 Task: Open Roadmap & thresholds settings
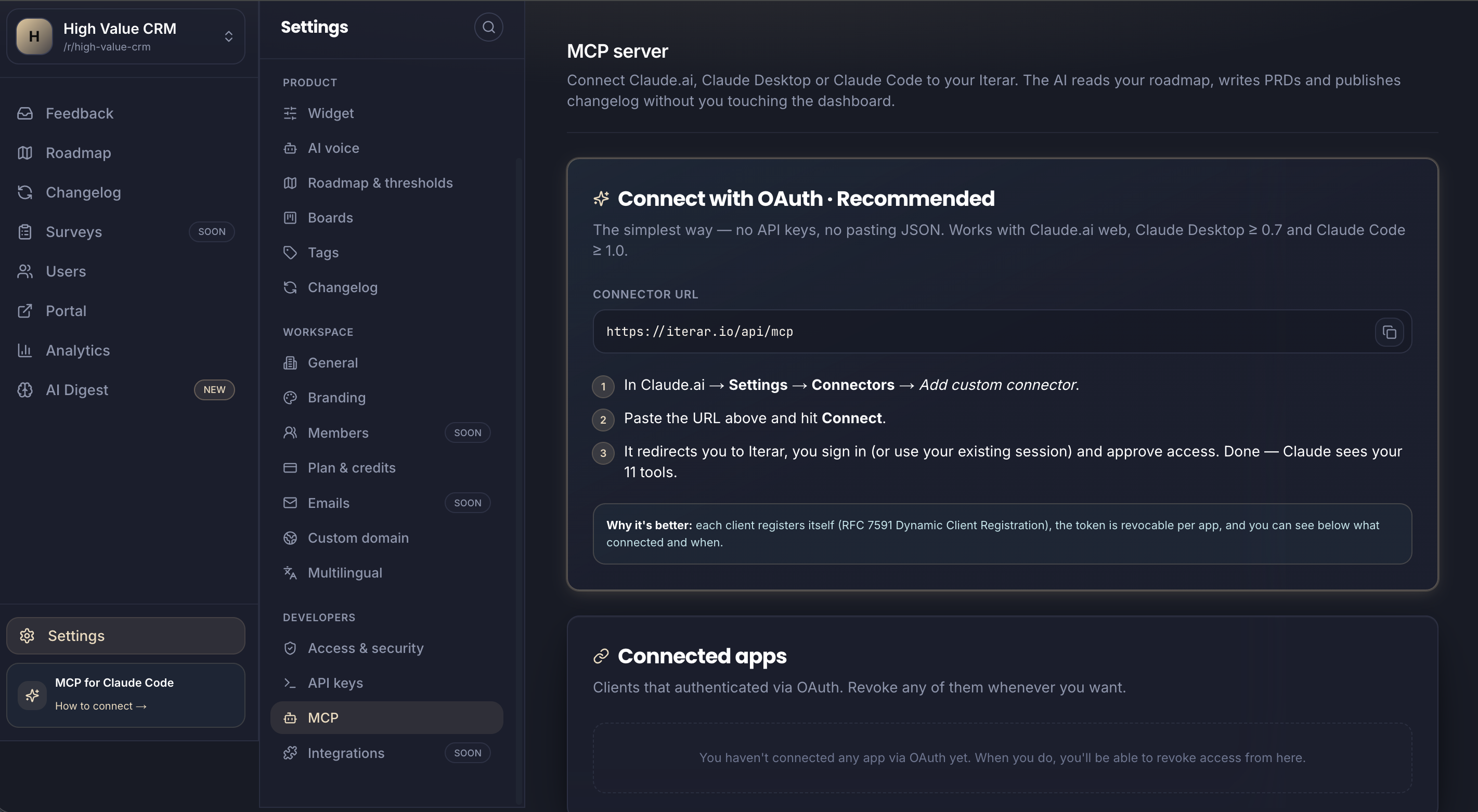click(x=387, y=183)
